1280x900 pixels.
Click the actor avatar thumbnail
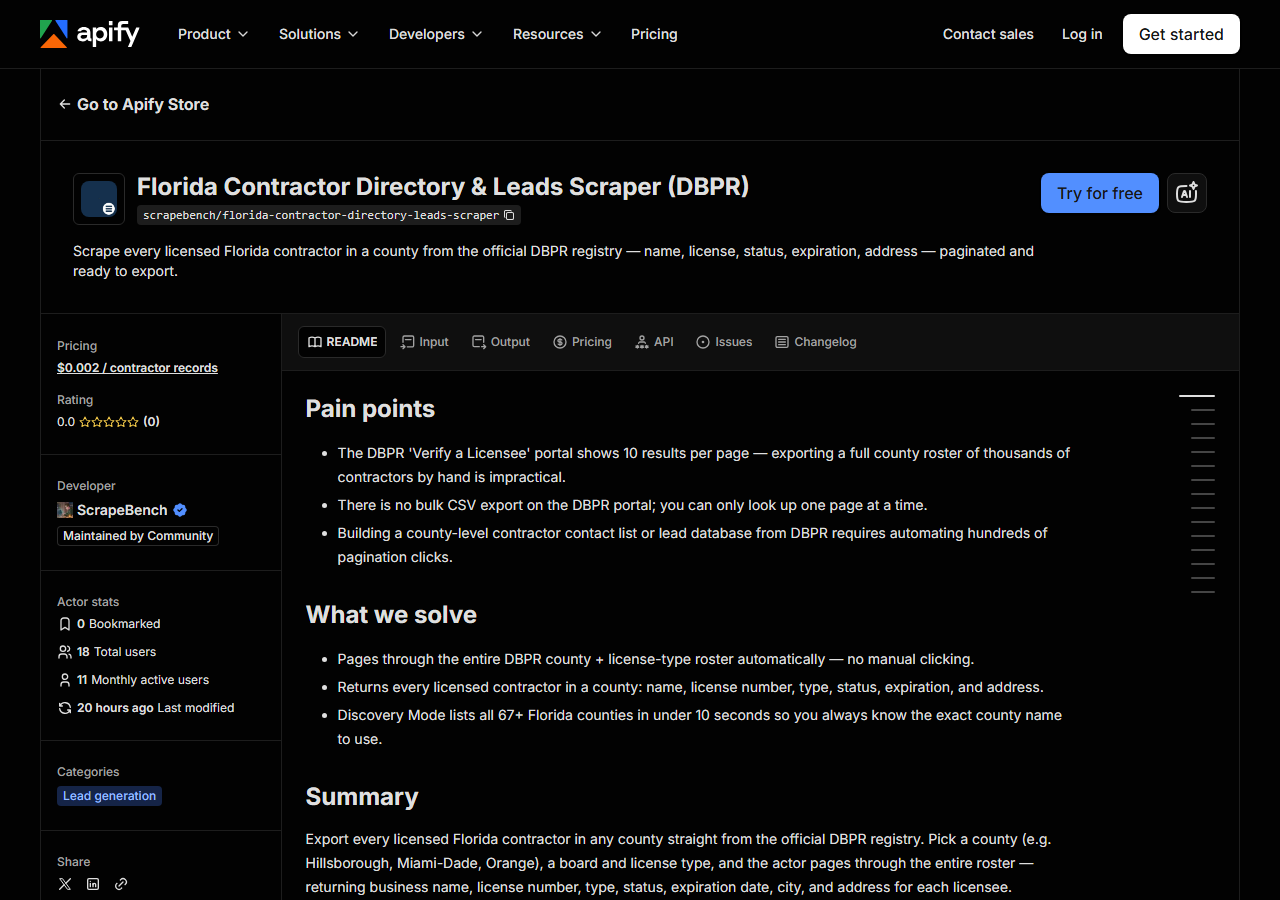coord(99,199)
